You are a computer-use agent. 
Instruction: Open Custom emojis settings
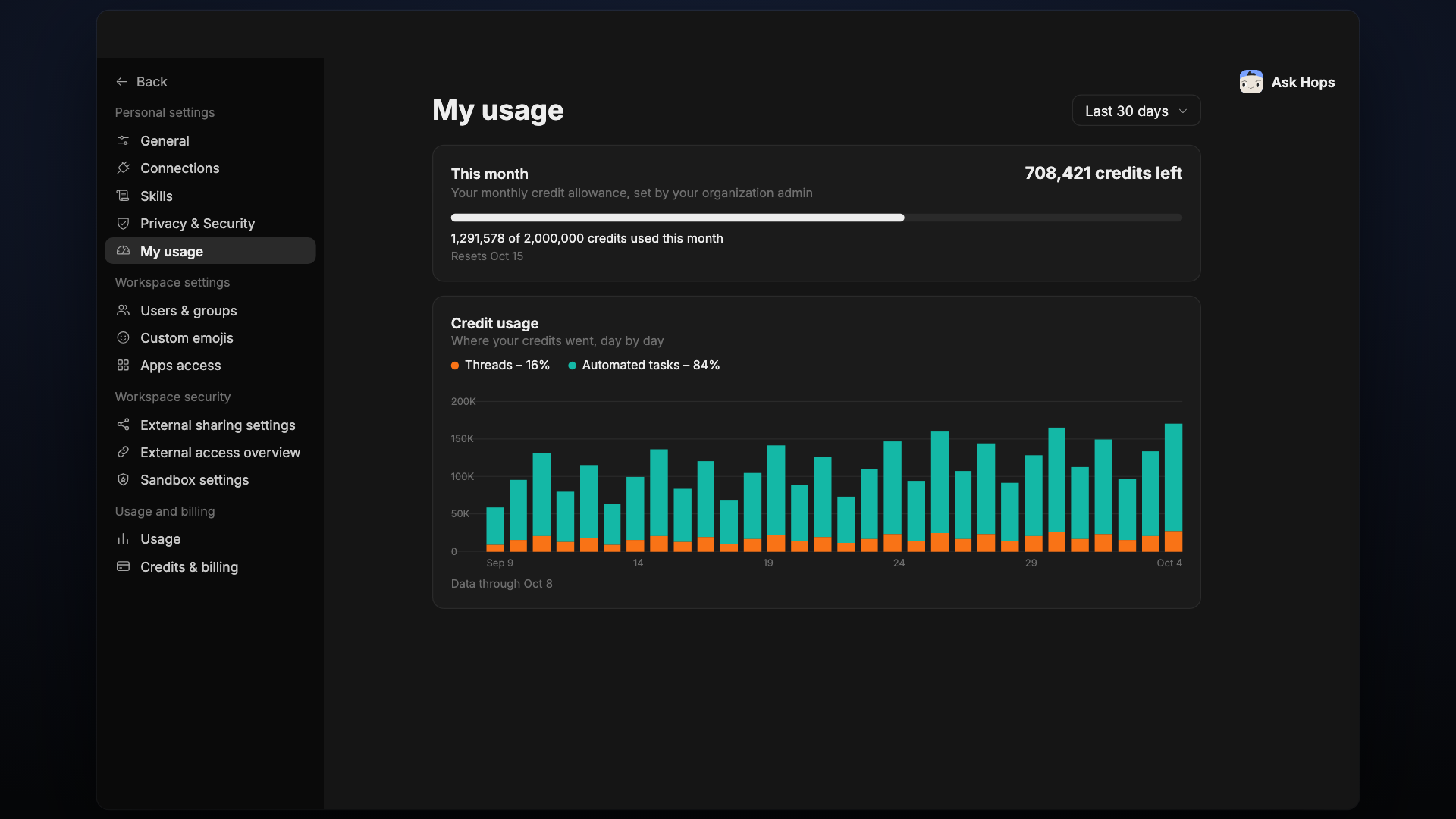click(x=210, y=338)
